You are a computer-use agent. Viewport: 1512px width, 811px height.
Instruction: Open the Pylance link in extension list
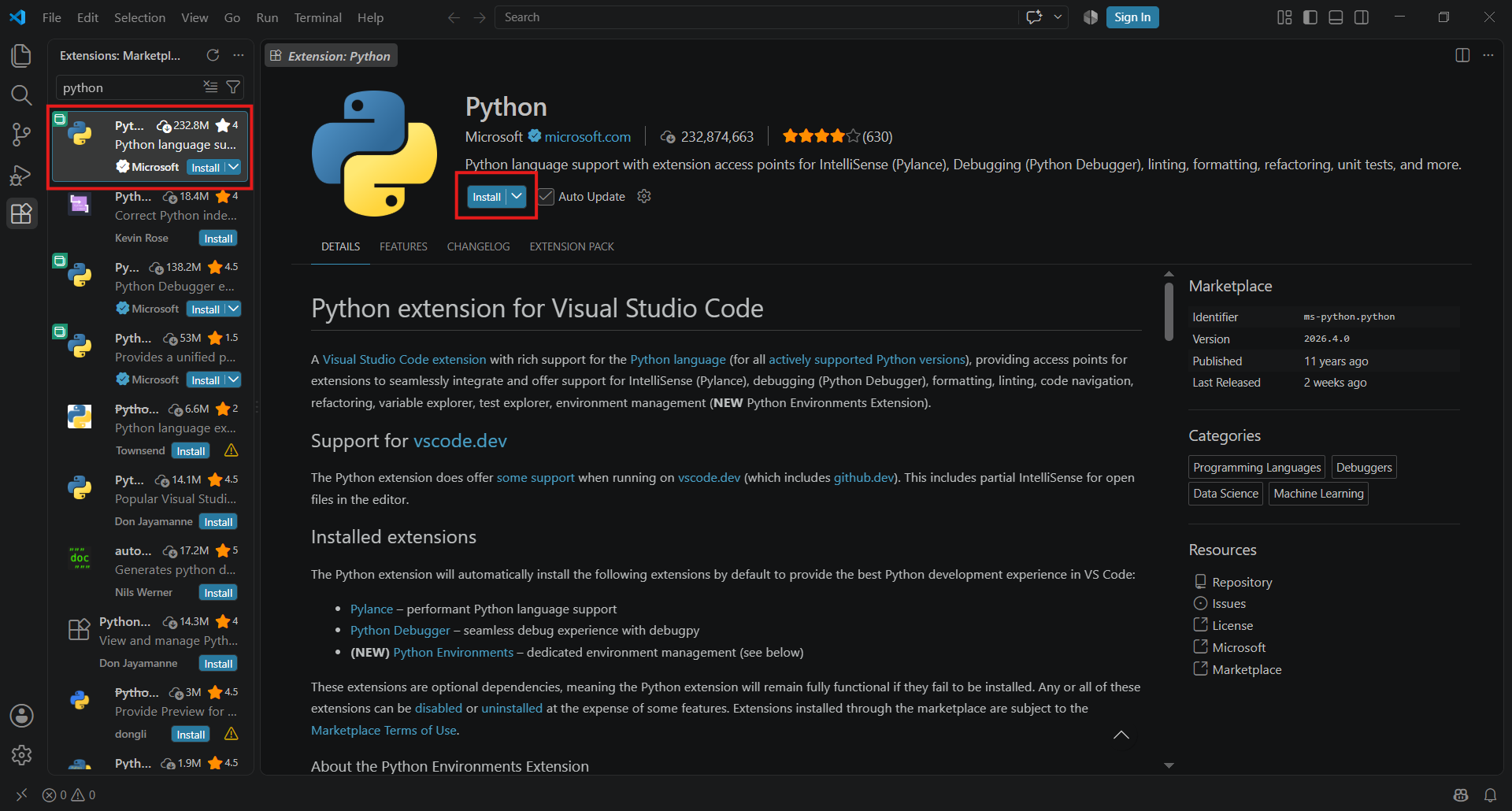coord(372,609)
